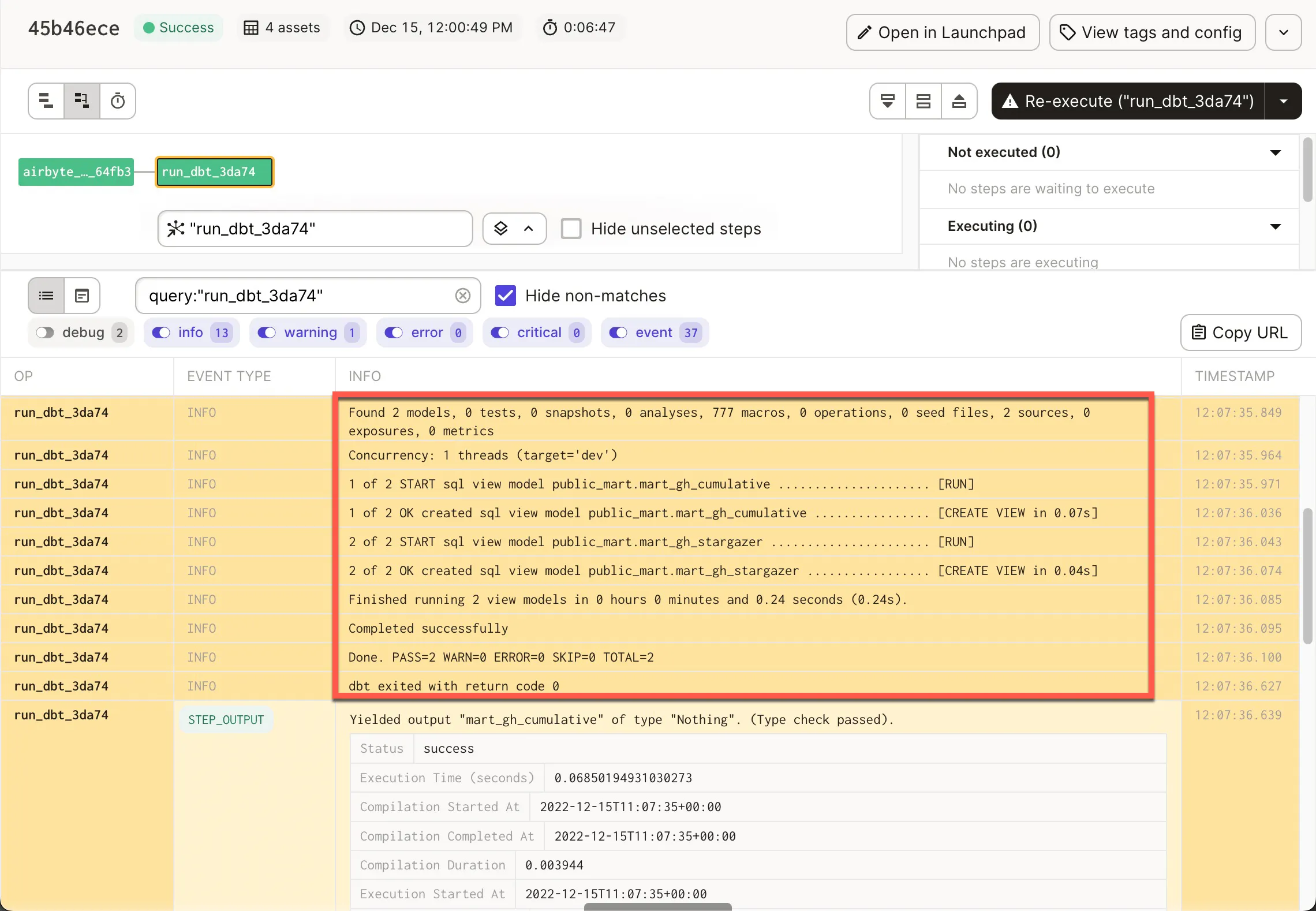Image resolution: width=1316 pixels, height=911 pixels.
Task: Open the header's more actions chevron menu
Action: 1283,32
